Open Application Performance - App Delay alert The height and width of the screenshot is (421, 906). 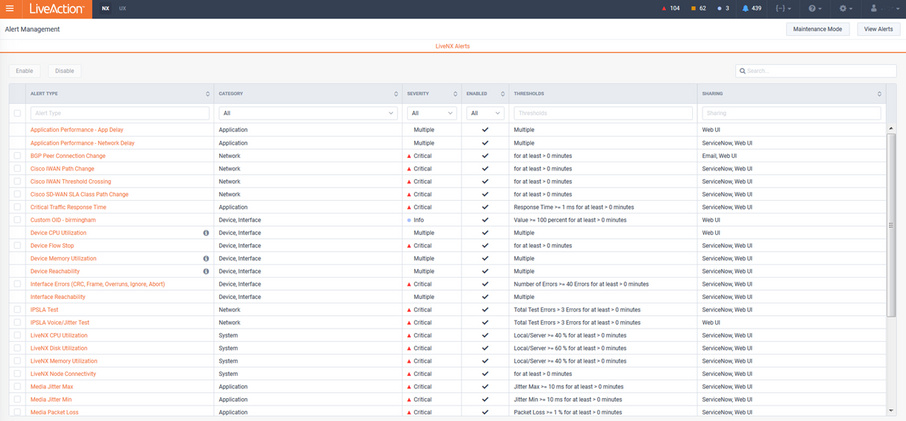click(x=77, y=130)
